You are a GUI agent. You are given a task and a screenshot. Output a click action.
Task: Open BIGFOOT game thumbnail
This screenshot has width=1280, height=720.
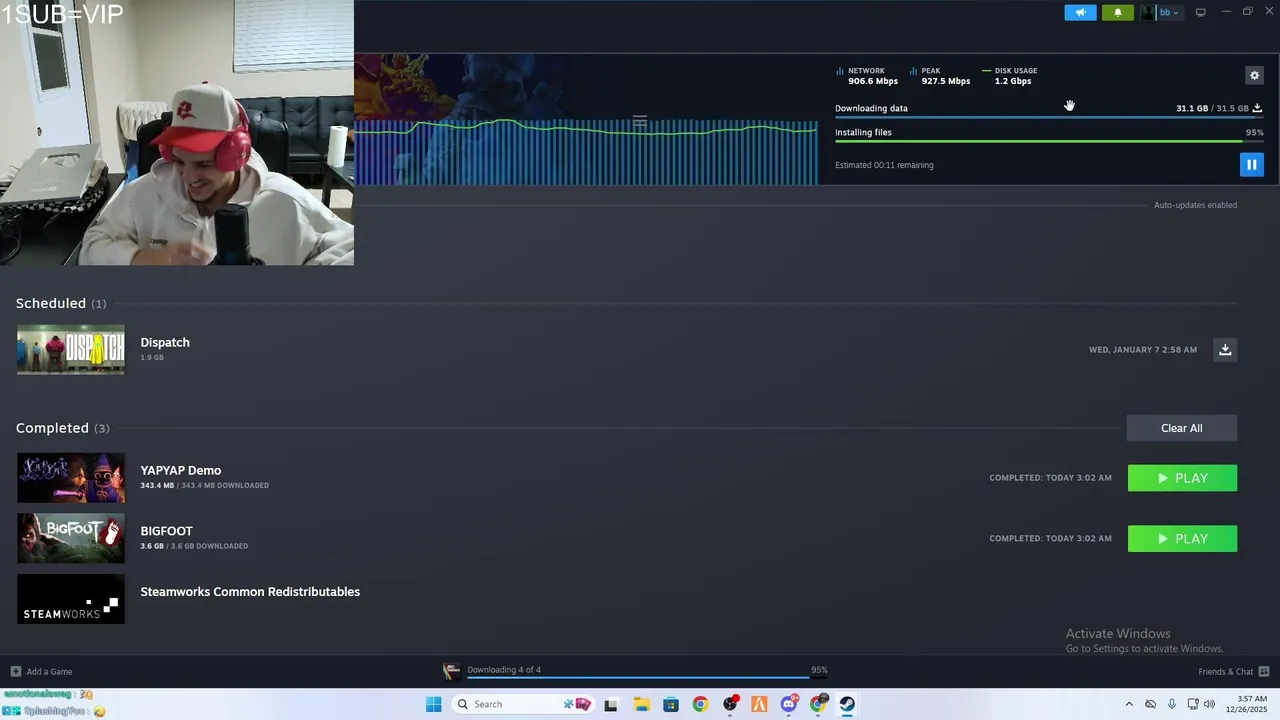tap(71, 538)
